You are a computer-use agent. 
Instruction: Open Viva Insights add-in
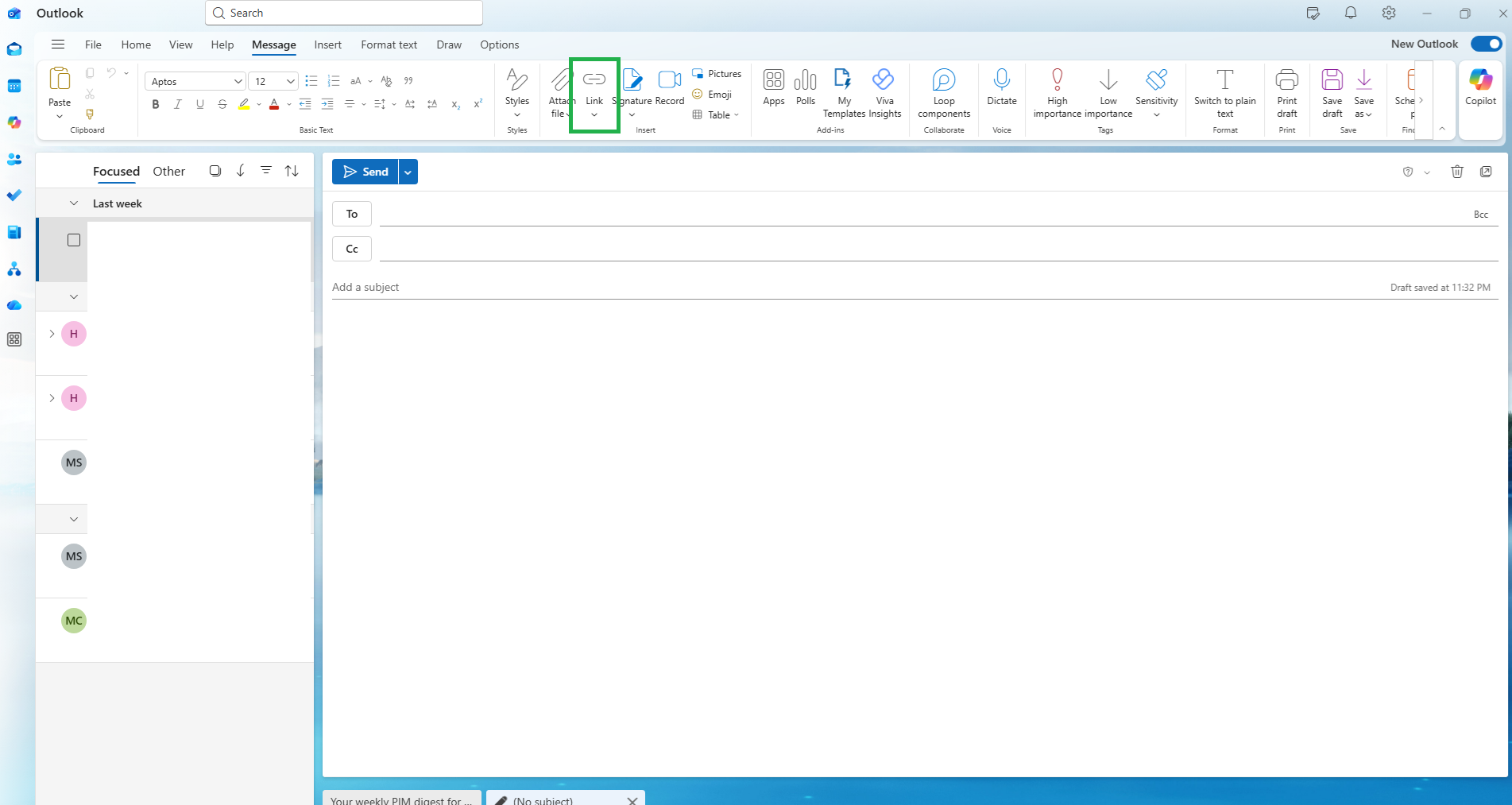point(884,93)
